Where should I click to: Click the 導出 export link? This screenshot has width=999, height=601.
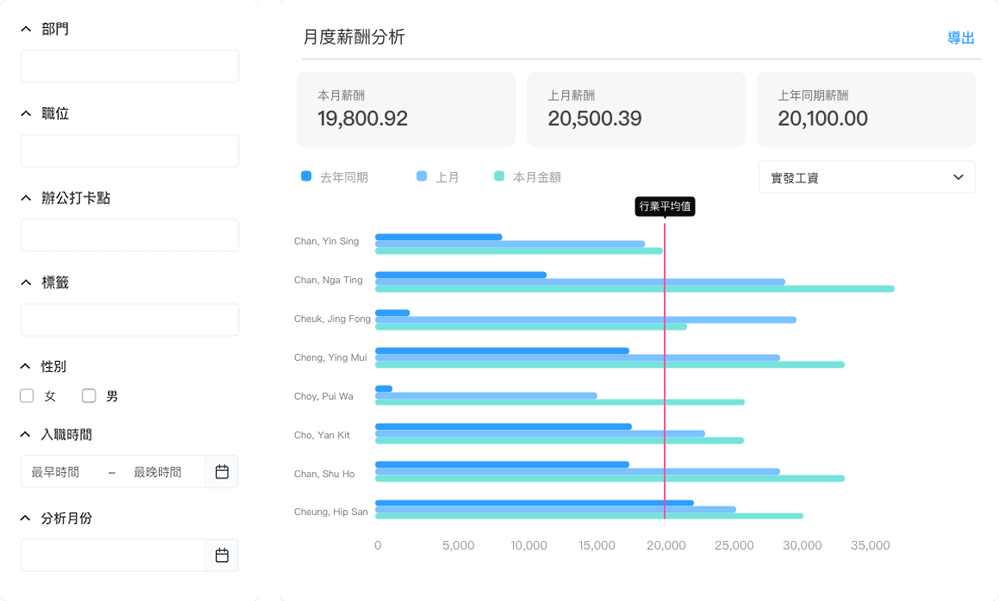click(x=961, y=38)
